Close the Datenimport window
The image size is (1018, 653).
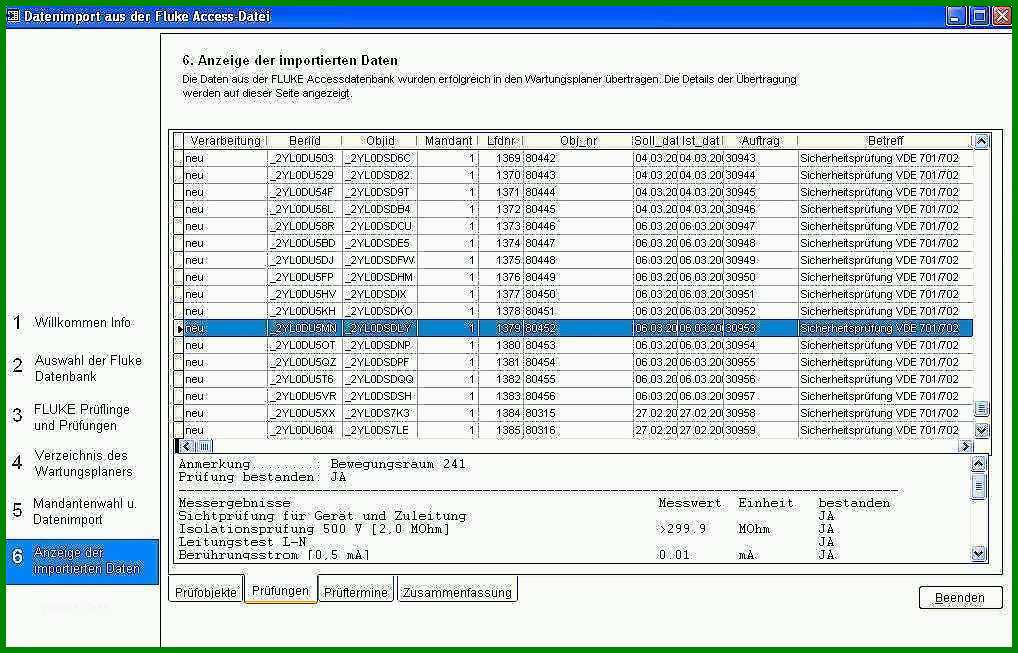(x=1002, y=16)
